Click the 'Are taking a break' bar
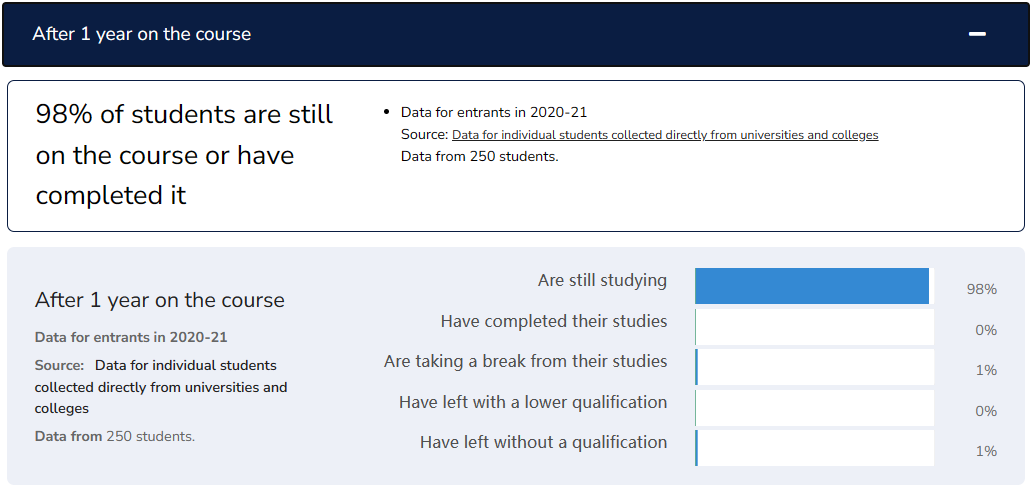This screenshot has height=495, width=1033. point(814,367)
